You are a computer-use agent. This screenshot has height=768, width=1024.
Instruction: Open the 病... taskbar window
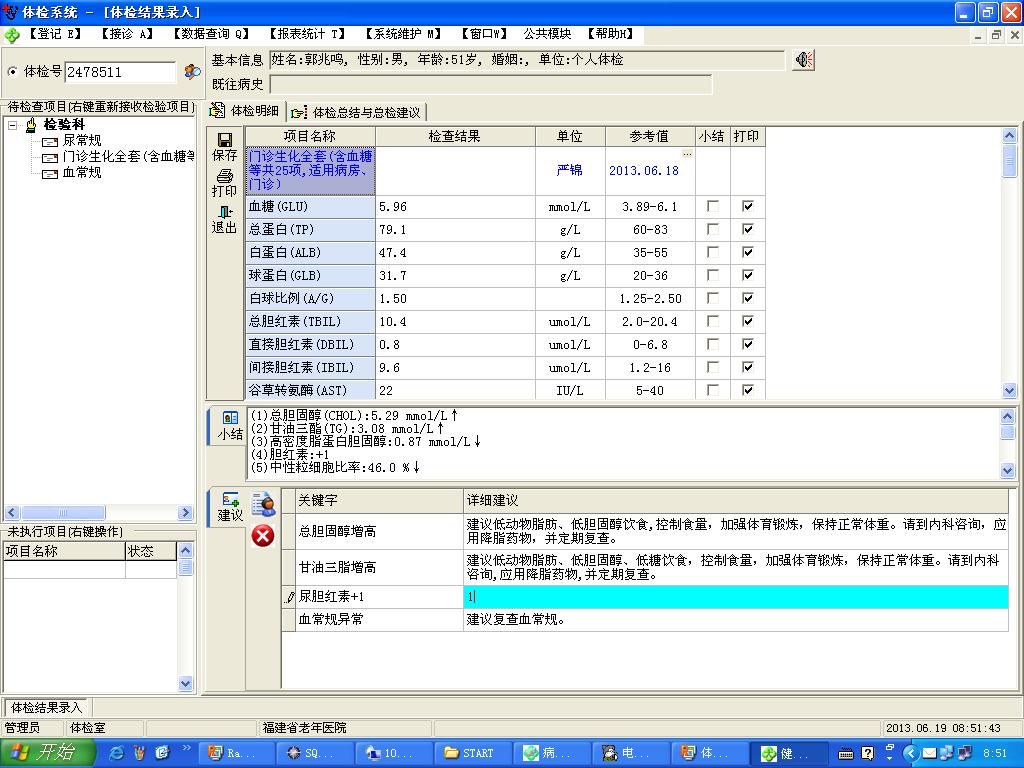[552, 753]
